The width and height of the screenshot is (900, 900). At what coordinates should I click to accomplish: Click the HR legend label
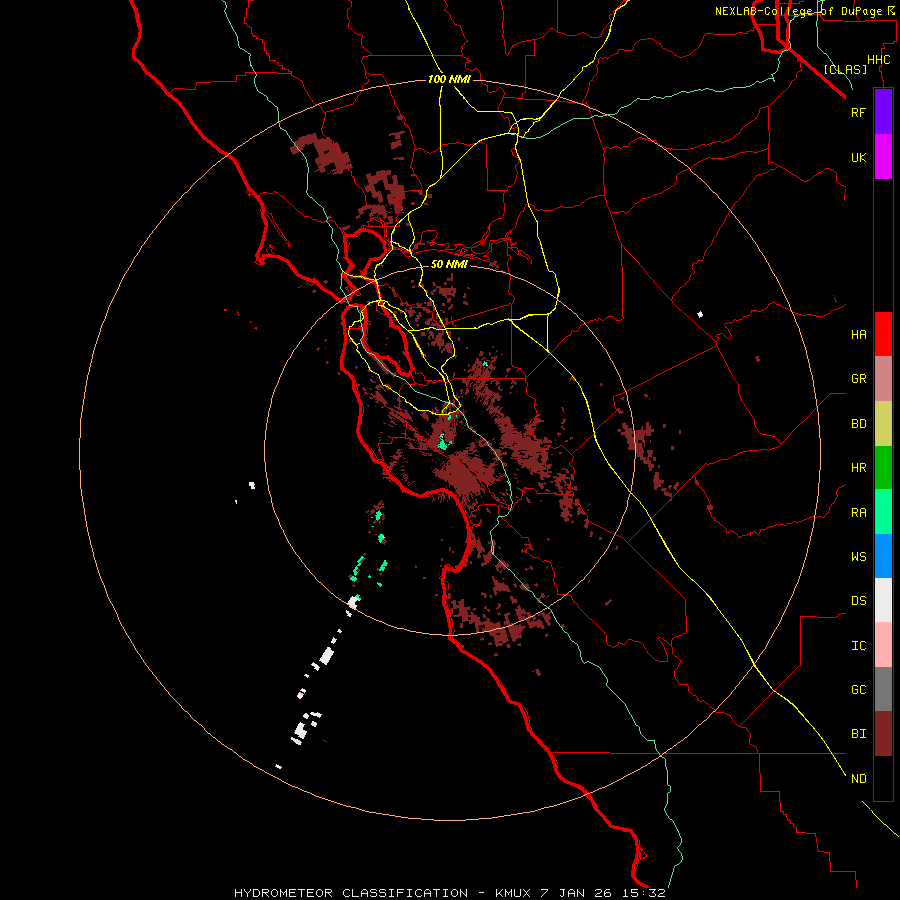[x=858, y=468]
